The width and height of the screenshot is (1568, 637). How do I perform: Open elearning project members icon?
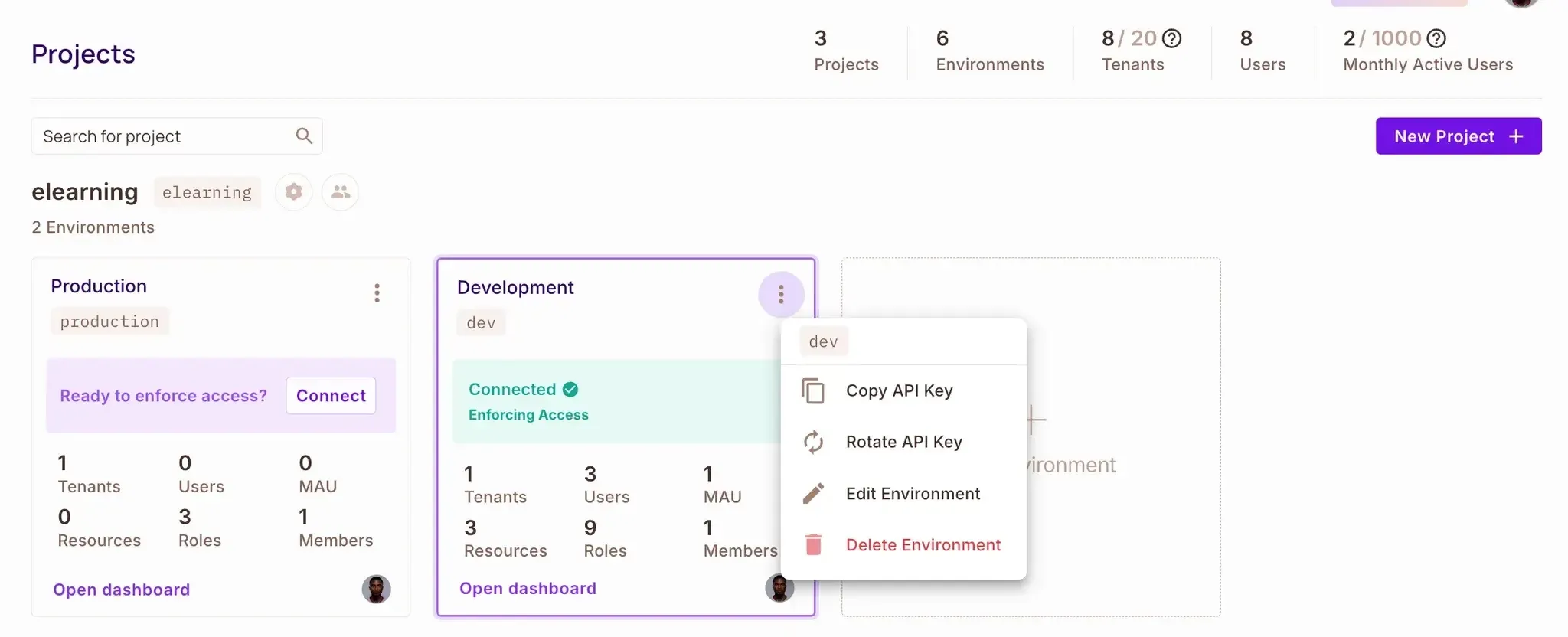[340, 191]
